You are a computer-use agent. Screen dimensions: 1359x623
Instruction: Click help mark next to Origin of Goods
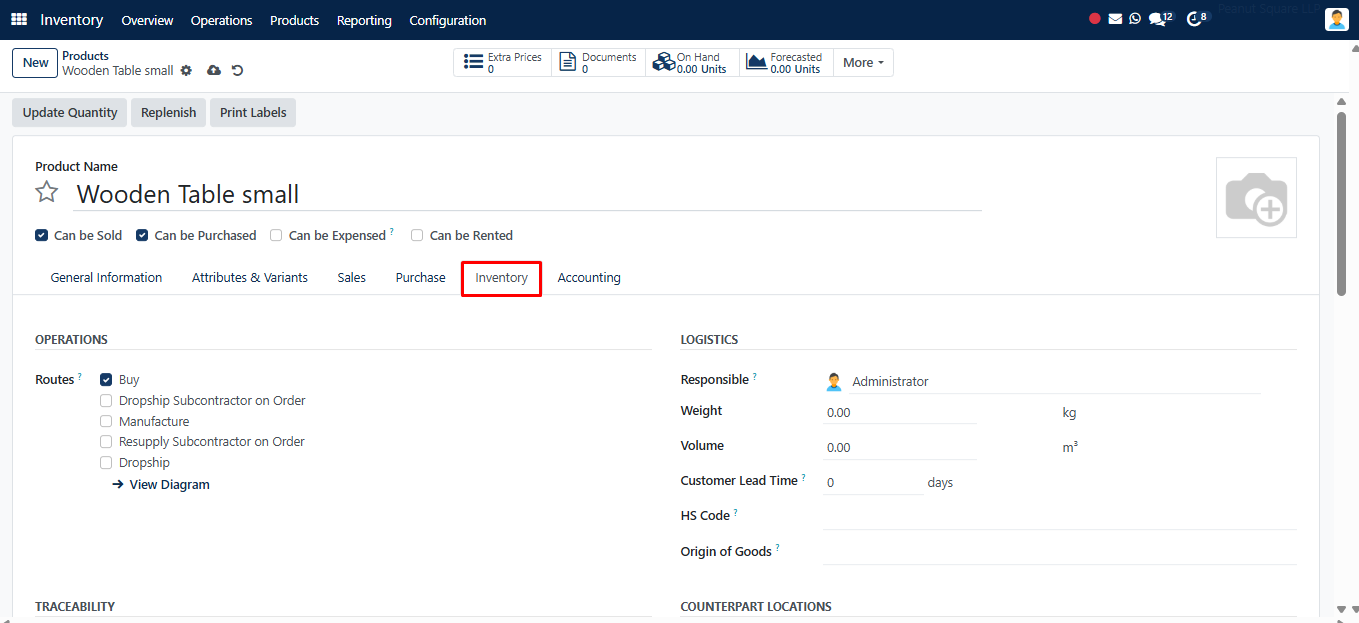pos(777,548)
